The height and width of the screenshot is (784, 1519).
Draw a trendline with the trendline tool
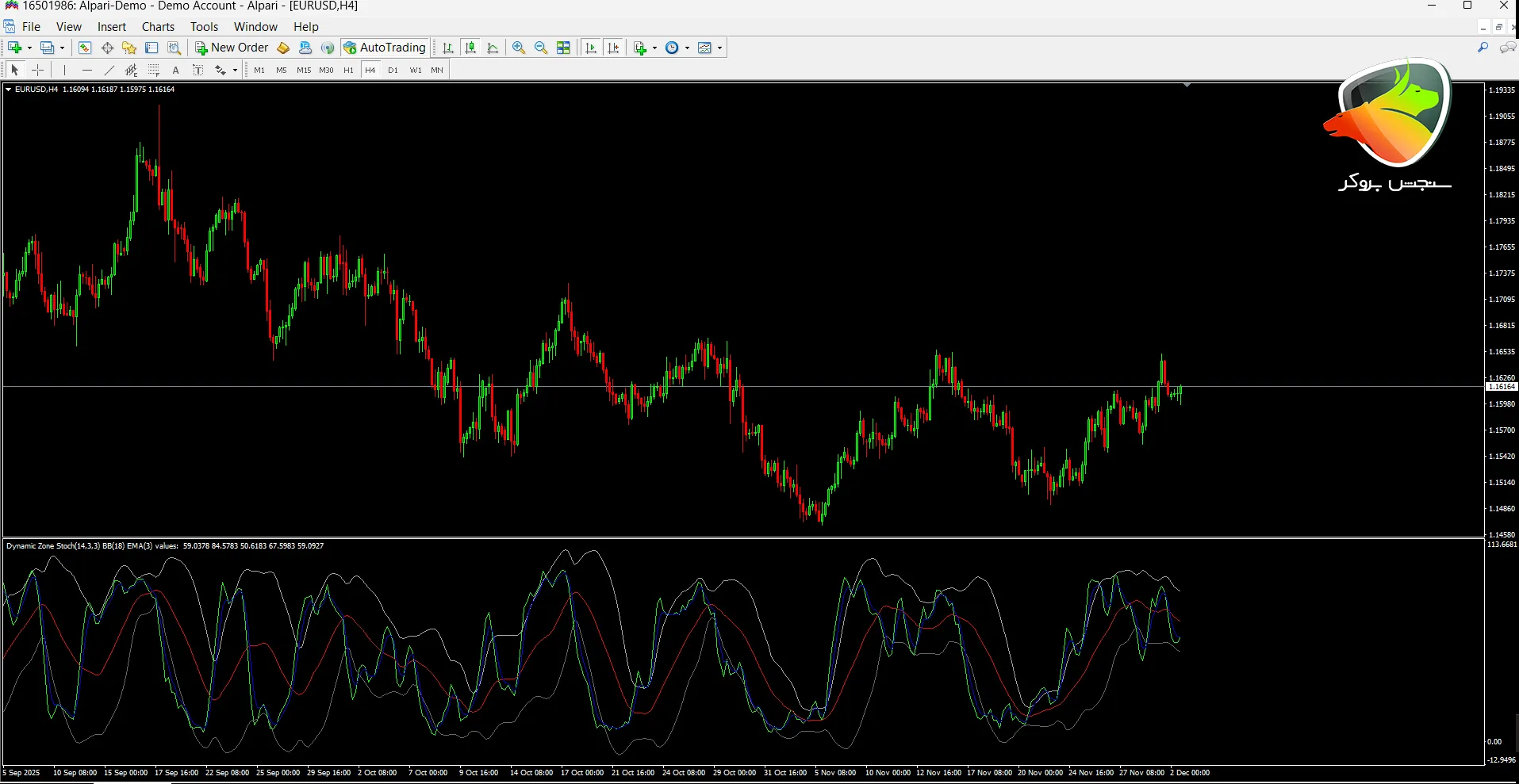coord(109,70)
